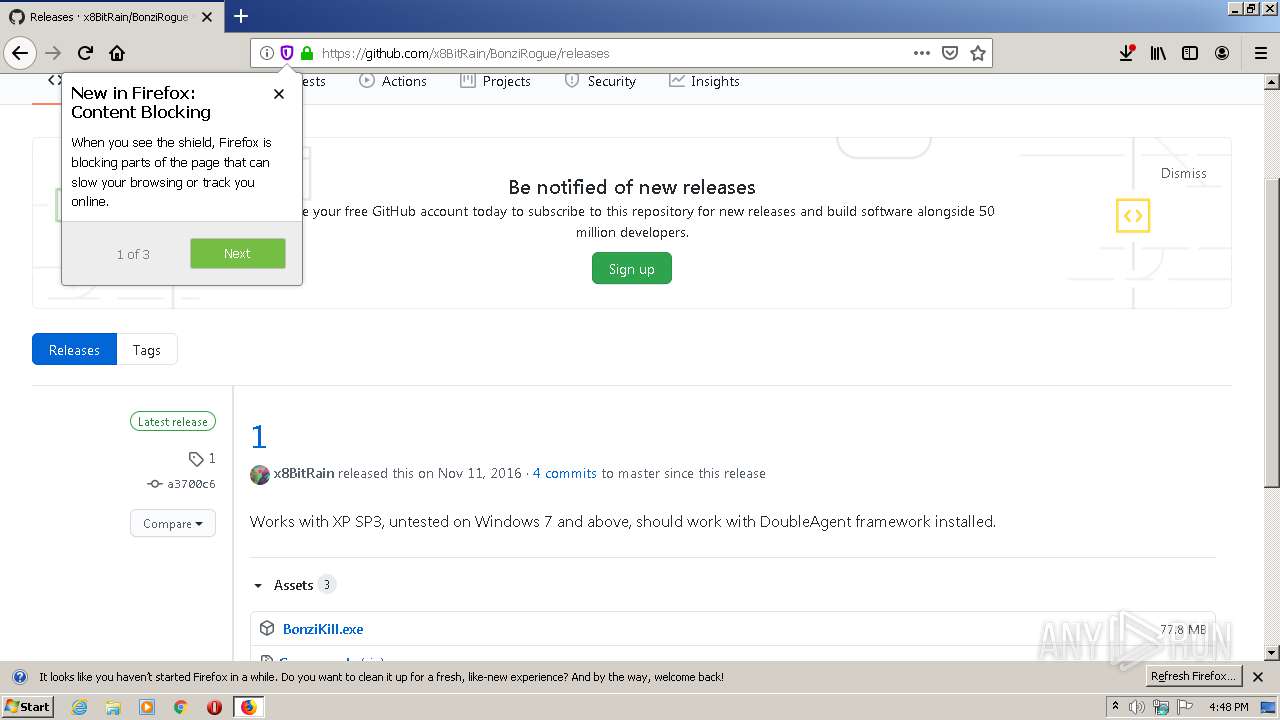Open the downloads arrow icon

pyautogui.click(x=1127, y=53)
